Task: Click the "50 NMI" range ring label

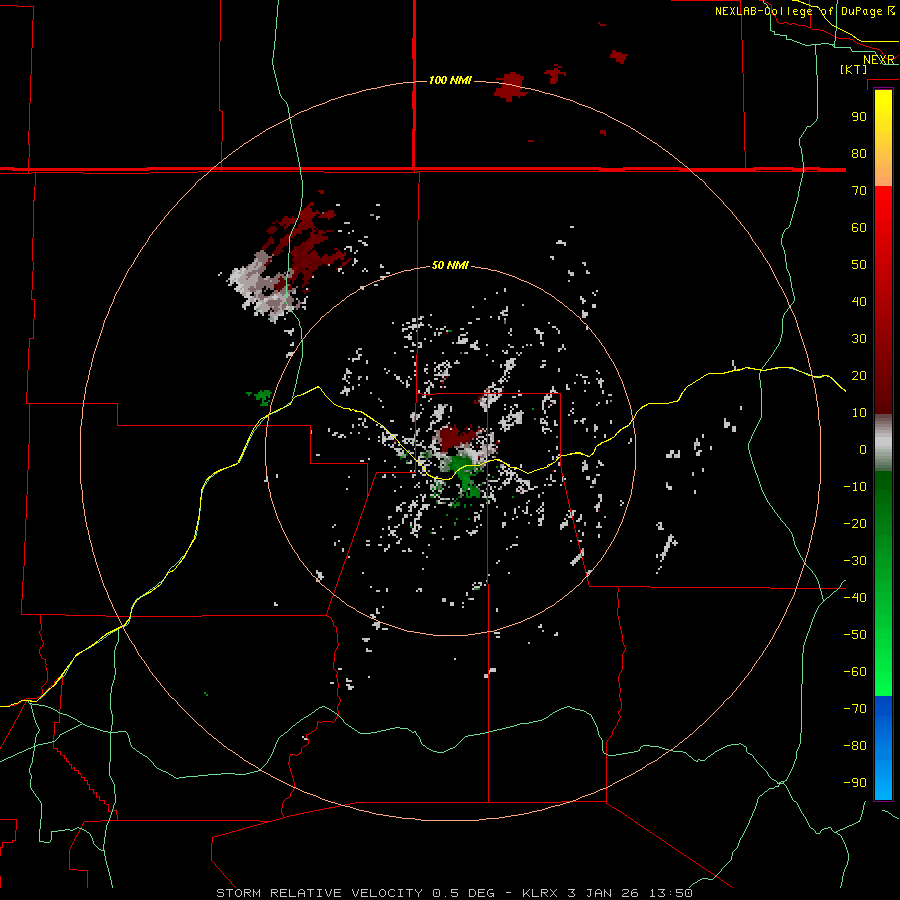Action: (450, 265)
